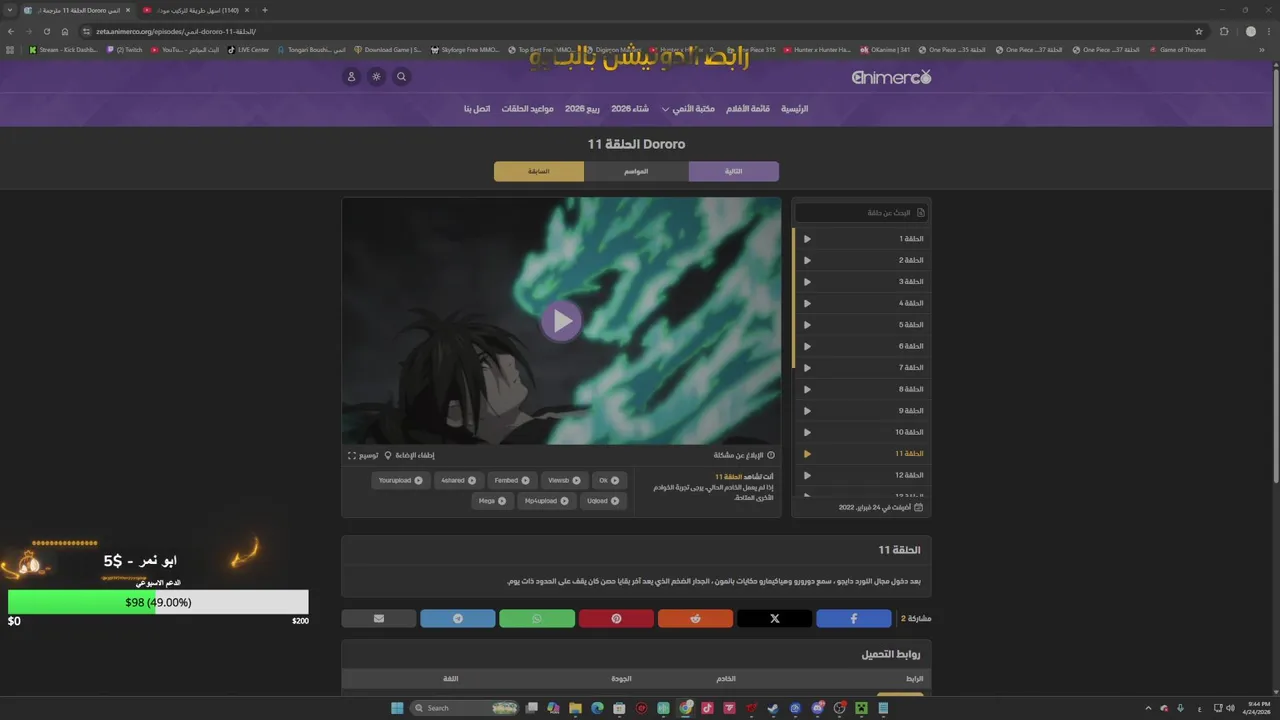The height and width of the screenshot is (720, 1280).
Task: Open Steam from the taskbar
Action: click(773, 708)
